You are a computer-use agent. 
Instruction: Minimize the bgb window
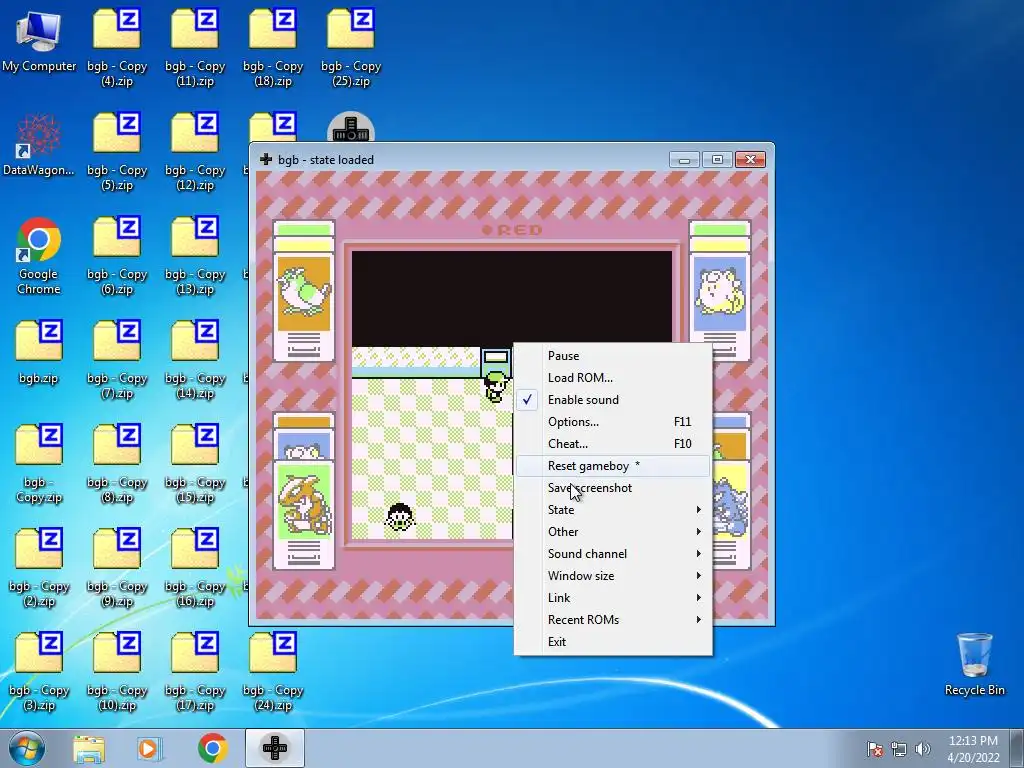coord(684,160)
